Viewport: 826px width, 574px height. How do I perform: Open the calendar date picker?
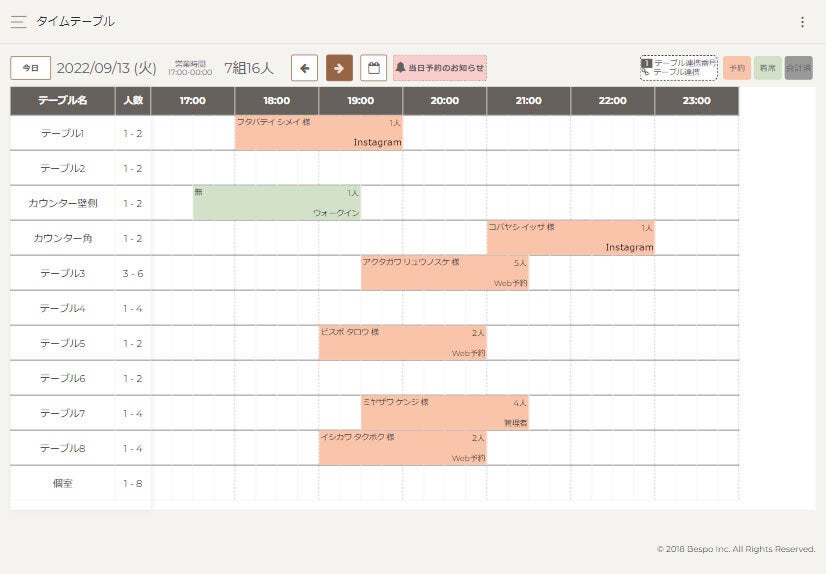(373, 68)
